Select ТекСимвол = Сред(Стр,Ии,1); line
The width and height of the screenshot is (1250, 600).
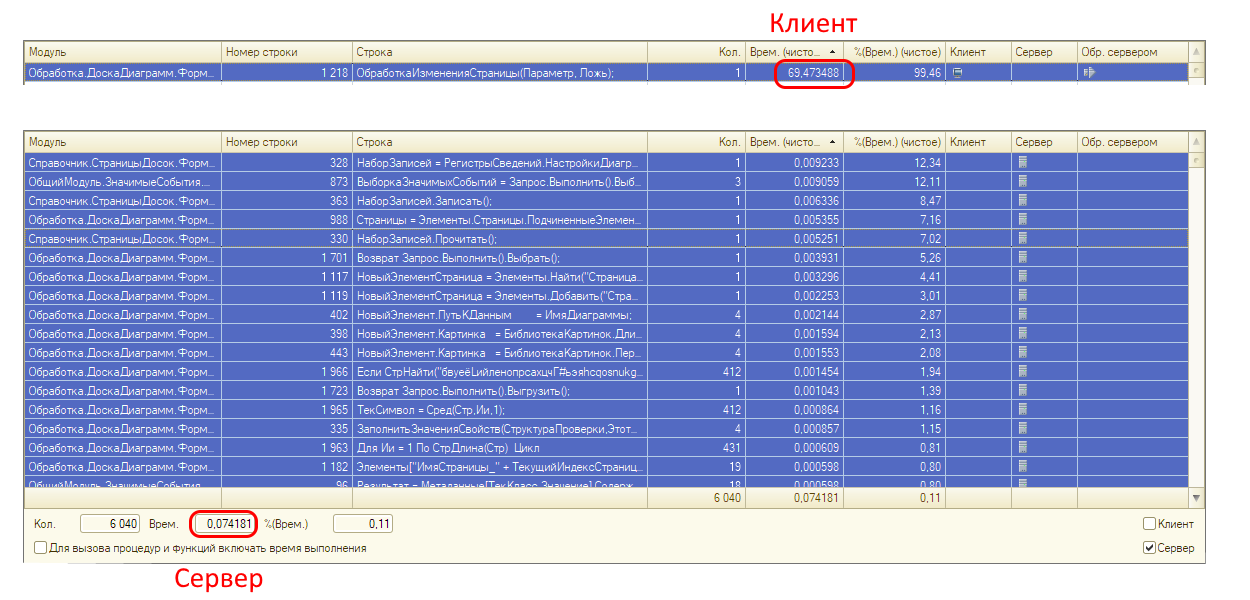click(606, 409)
